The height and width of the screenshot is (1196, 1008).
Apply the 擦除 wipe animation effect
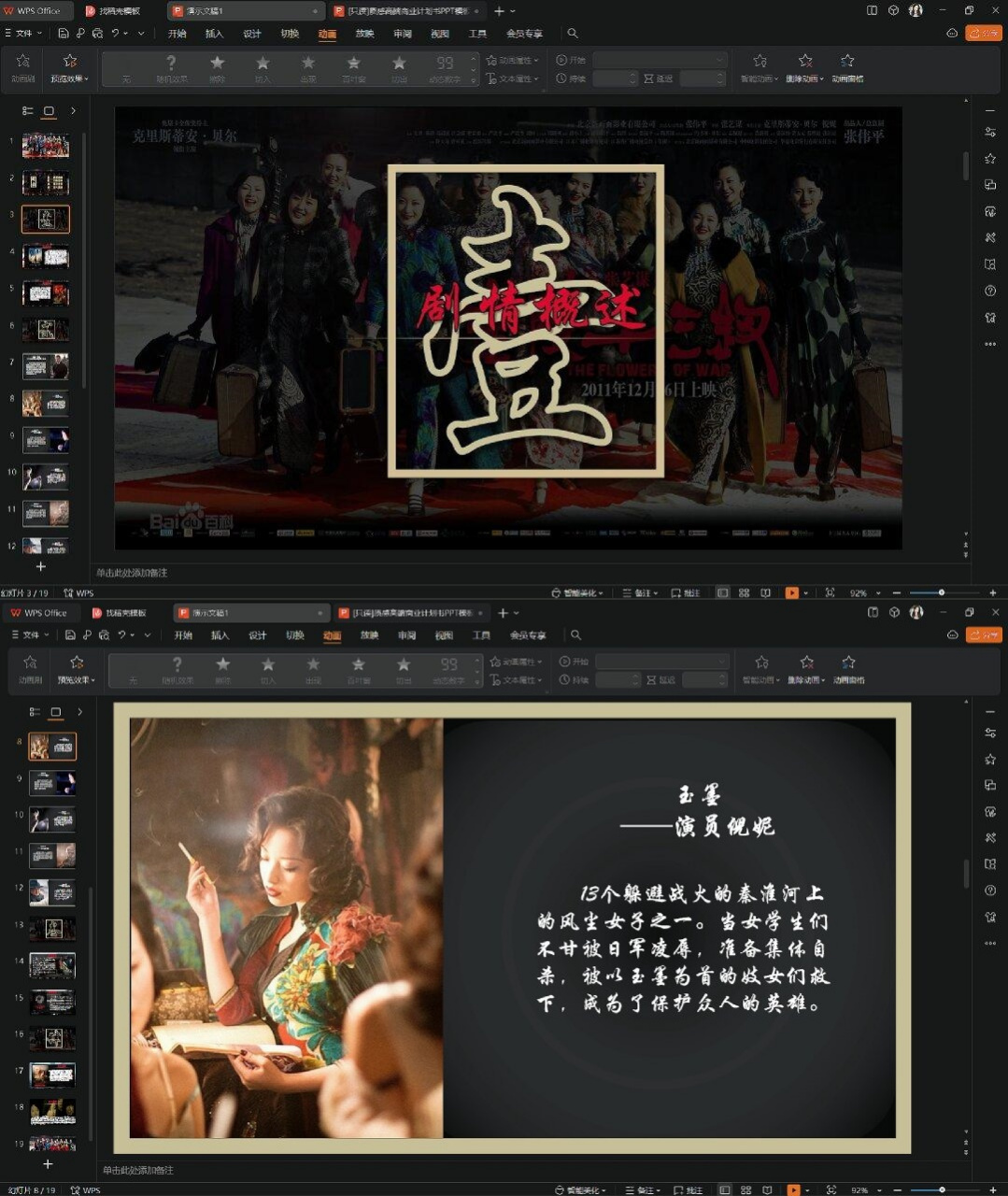click(x=217, y=67)
